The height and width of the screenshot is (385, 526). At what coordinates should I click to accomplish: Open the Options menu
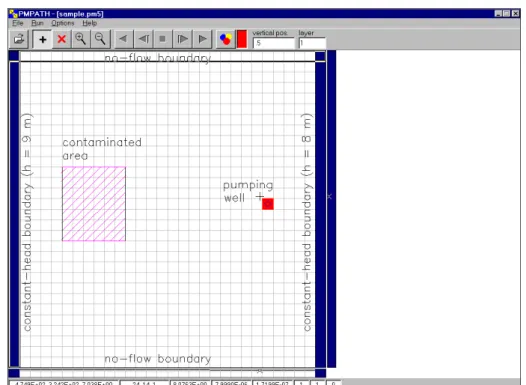(63, 23)
